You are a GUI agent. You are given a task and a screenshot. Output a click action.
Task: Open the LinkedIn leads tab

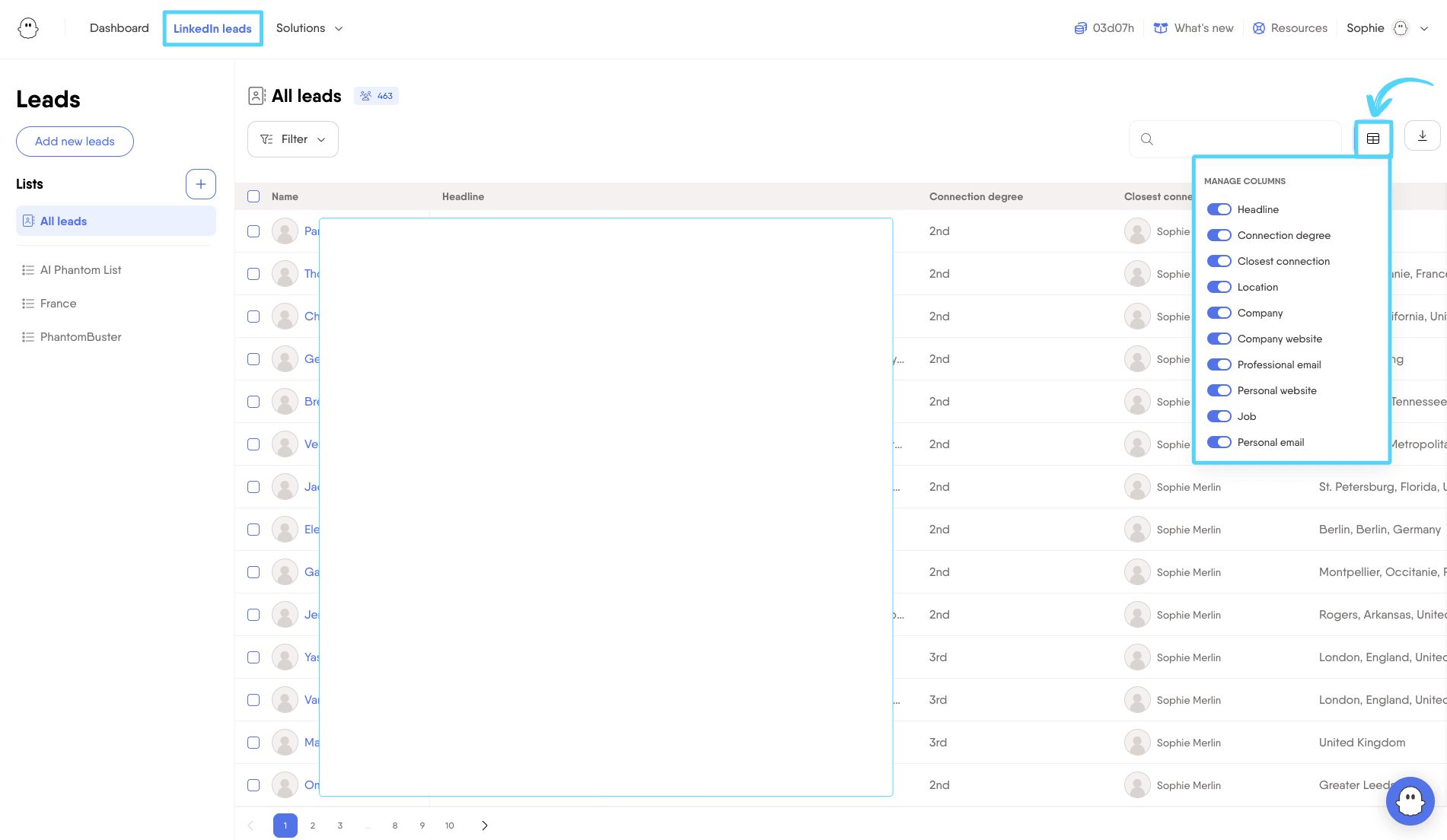coord(212,29)
